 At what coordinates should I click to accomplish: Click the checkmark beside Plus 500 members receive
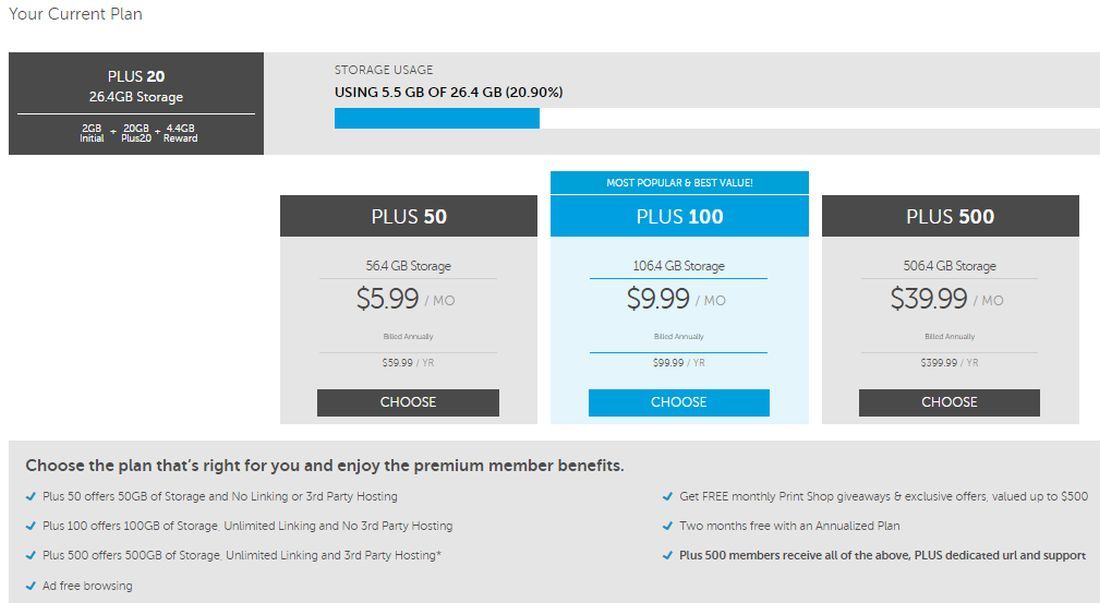coord(667,555)
